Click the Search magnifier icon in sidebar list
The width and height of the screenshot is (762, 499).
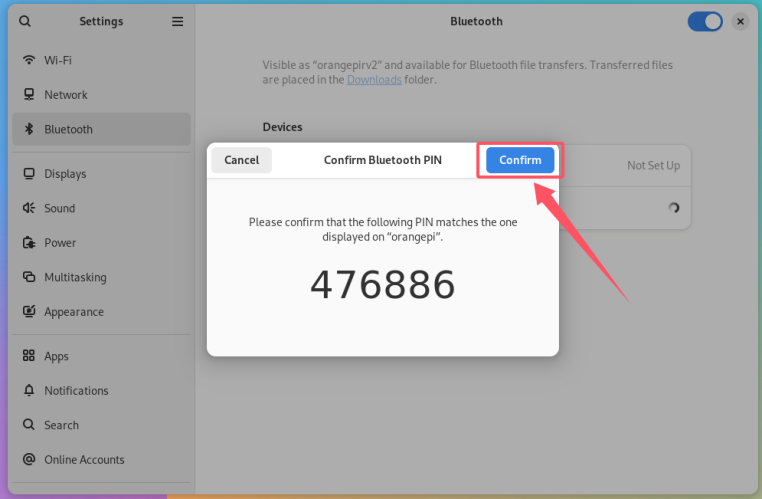[29, 425]
